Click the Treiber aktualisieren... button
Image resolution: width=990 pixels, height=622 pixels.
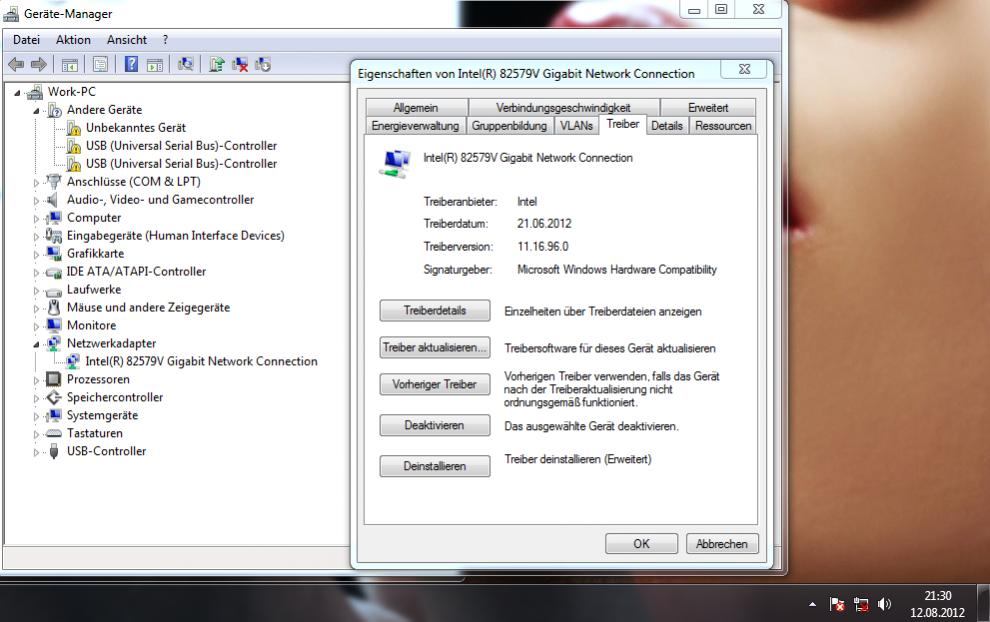pos(434,347)
